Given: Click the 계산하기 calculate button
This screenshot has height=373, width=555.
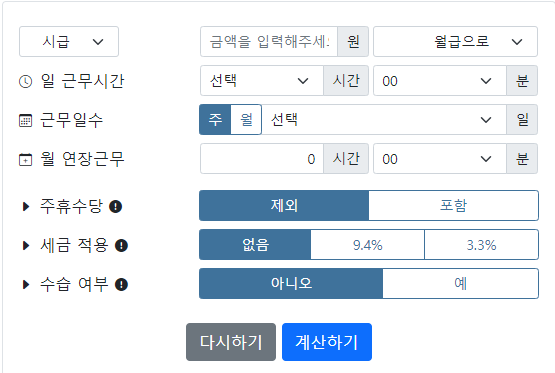Looking at the screenshot, I should click(327, 342).
